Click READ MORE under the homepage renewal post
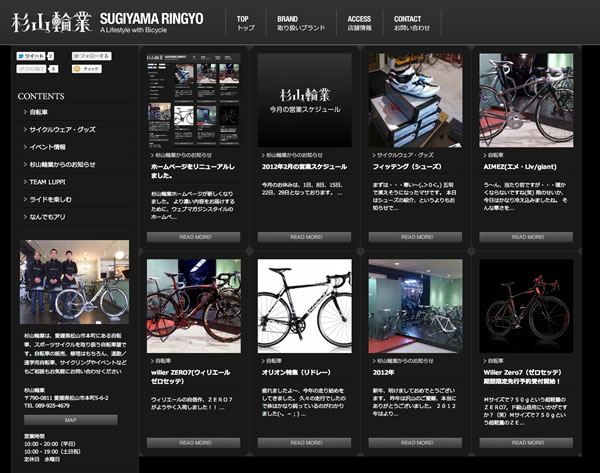The width and height of the screenshot is (600, 473). [194, 237]
